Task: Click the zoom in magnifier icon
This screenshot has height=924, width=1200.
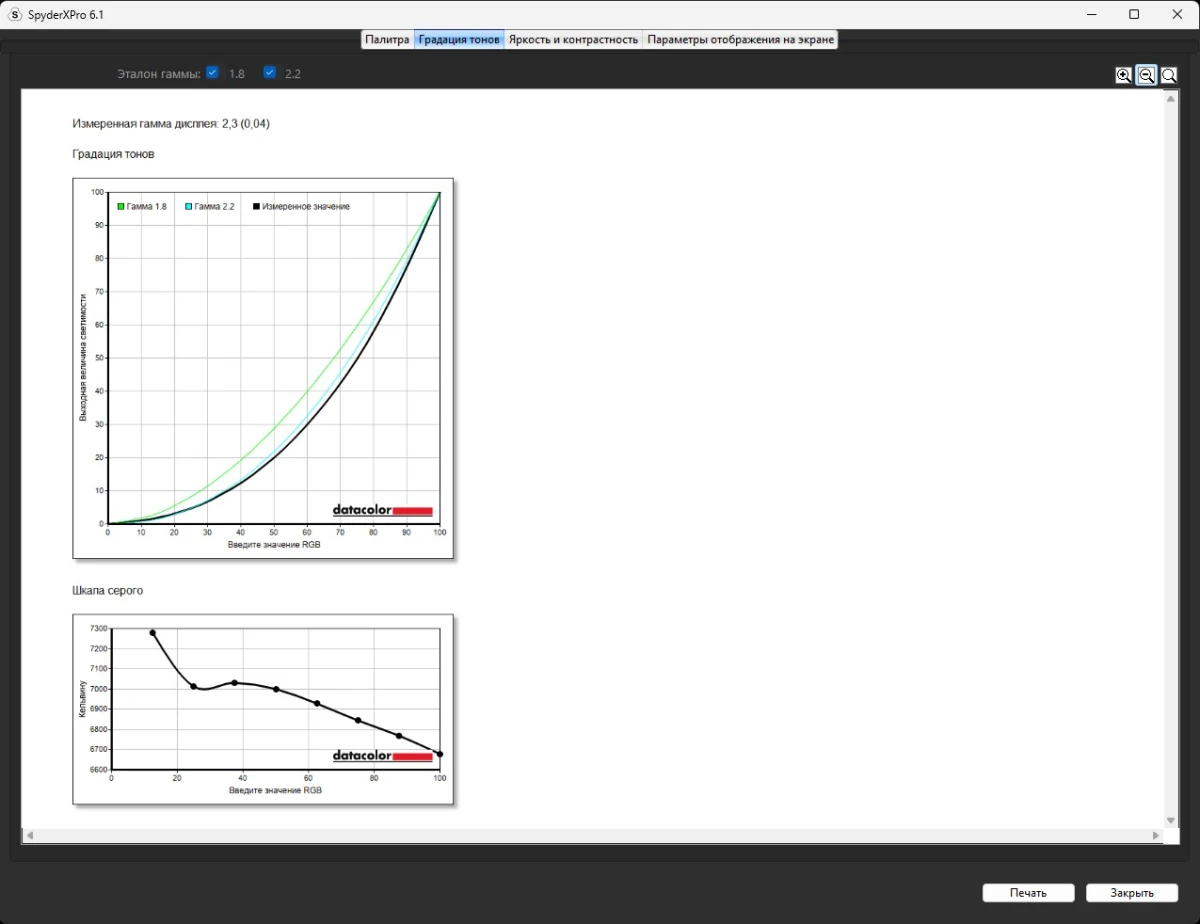Action: coord(1124,75)
